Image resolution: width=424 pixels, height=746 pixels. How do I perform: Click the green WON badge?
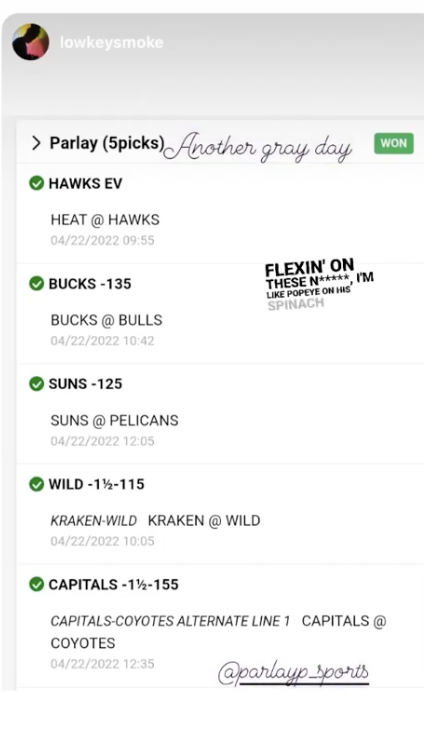[394, 143]
